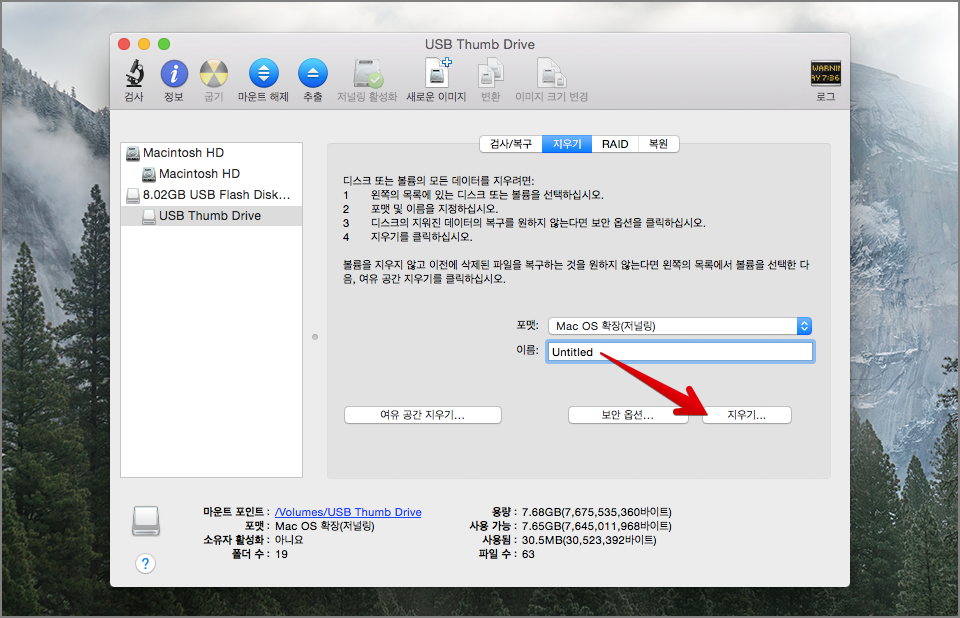The image size is (960, 618).
Task: Click the 보안 옵션... button
Action: point(628,415)
